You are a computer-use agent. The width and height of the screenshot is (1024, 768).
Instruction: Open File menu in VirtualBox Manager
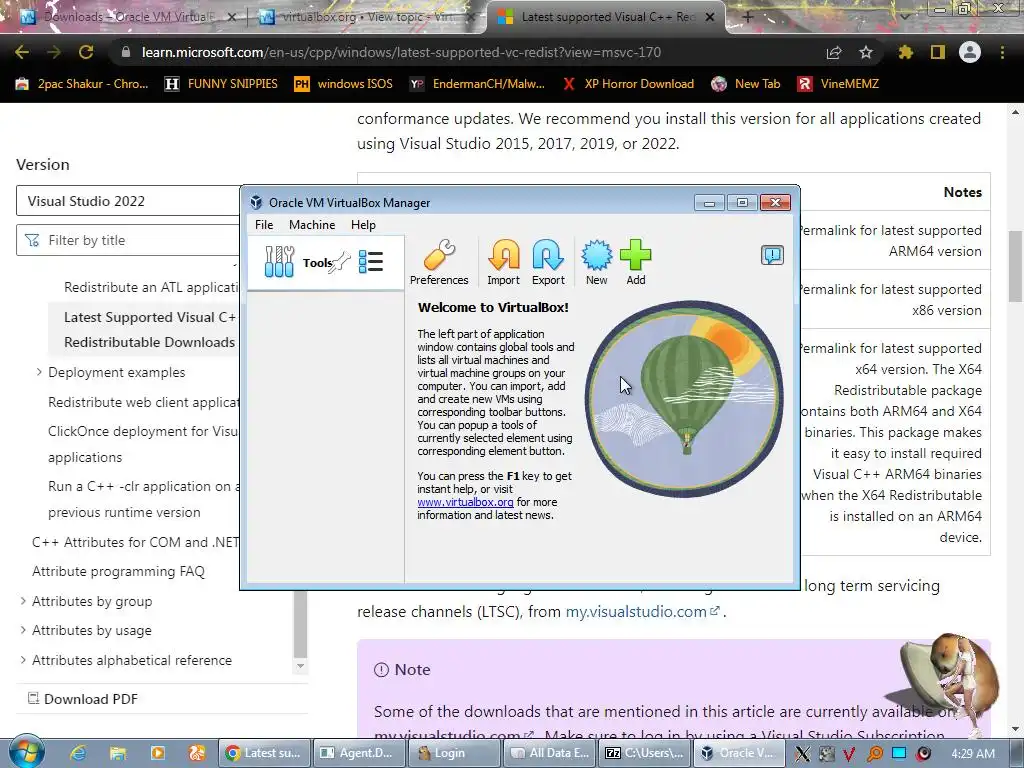tap(264, 225)
